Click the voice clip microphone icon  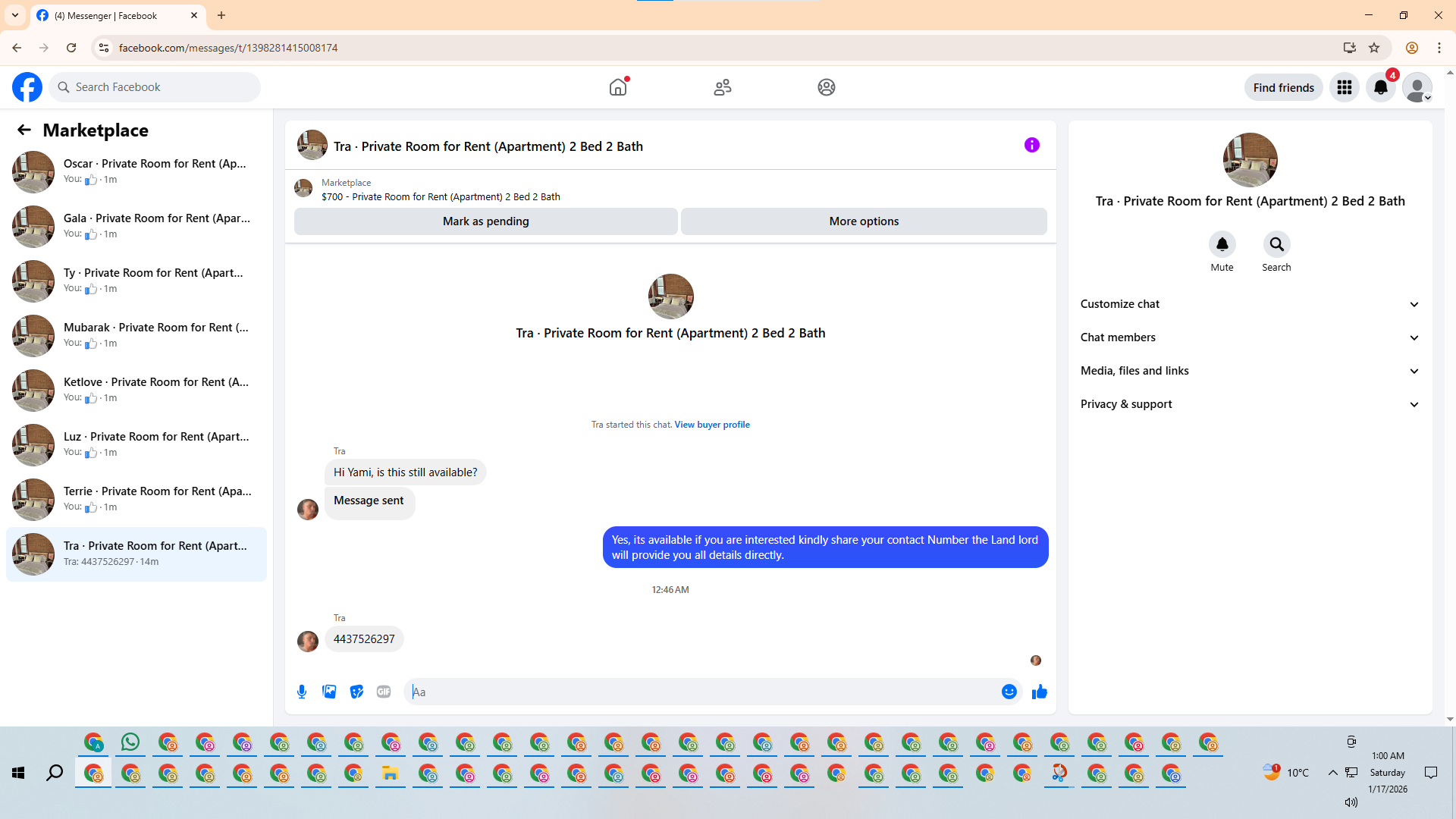pyautogui.click(x=302, y=692)
